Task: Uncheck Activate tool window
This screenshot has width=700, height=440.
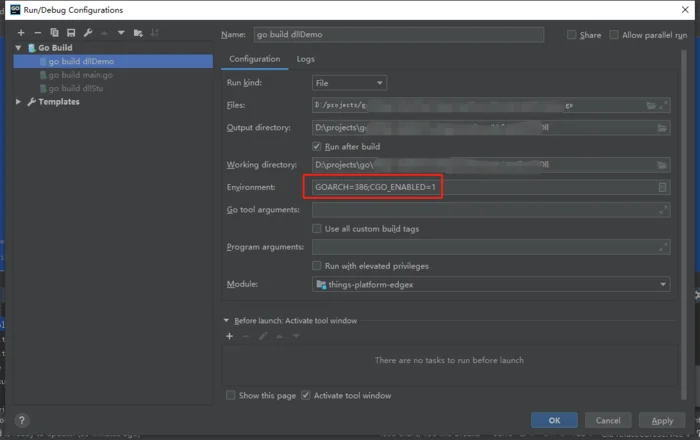Action: tap(305, 395)
